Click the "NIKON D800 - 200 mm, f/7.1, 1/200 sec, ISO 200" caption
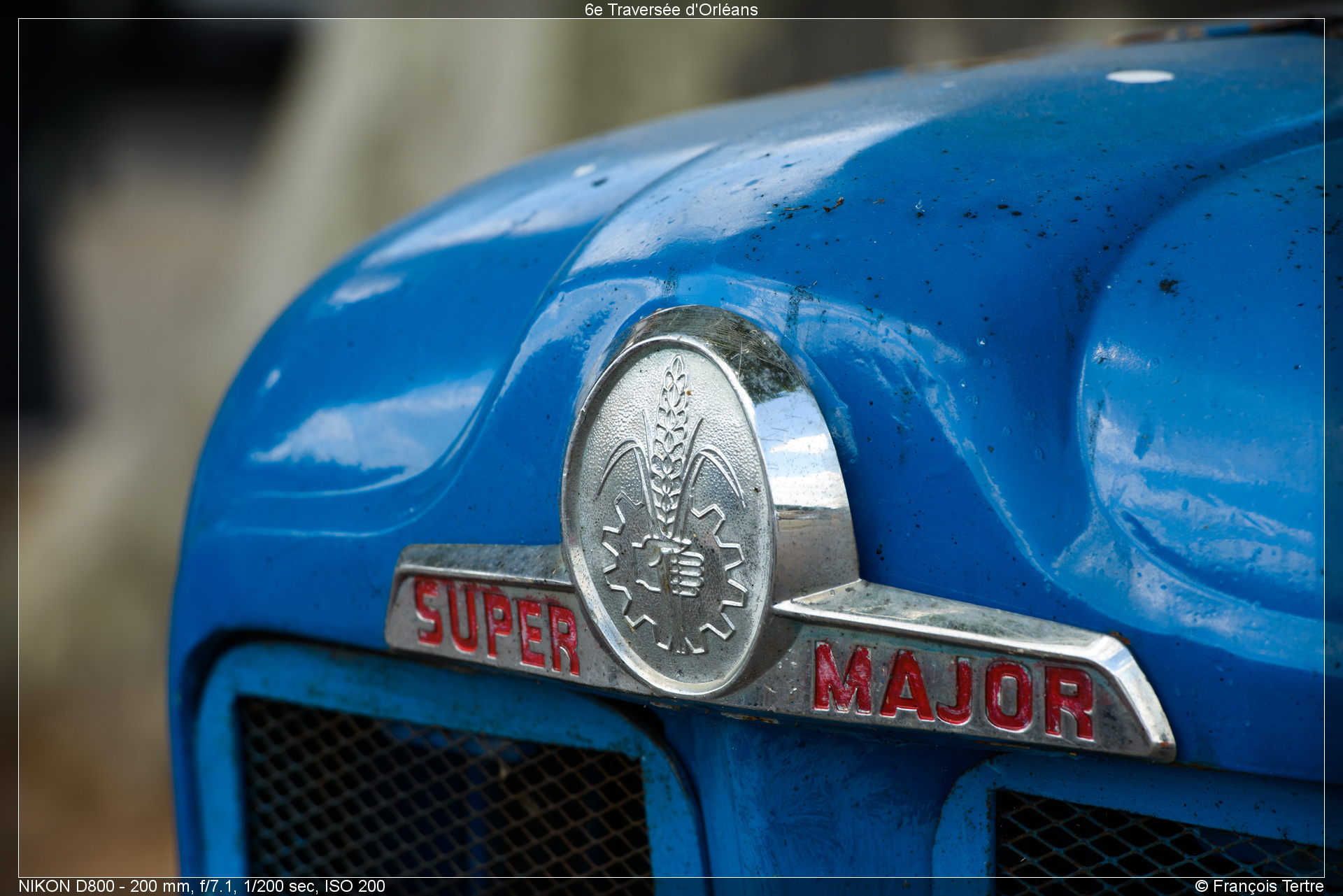 (201, 886)
